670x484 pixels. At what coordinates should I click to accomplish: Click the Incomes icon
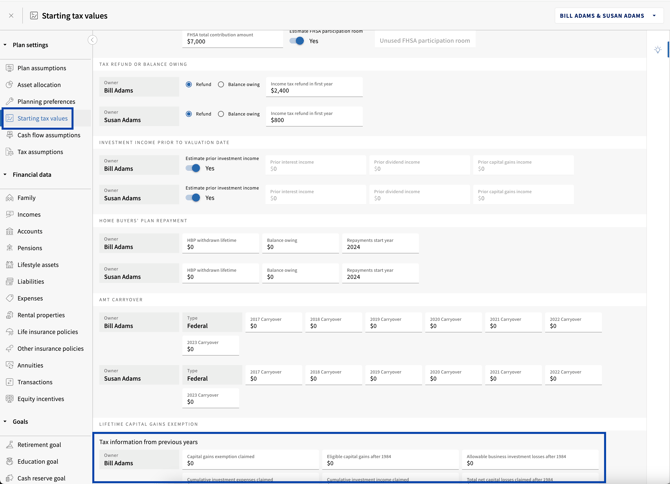pos(9,214)
